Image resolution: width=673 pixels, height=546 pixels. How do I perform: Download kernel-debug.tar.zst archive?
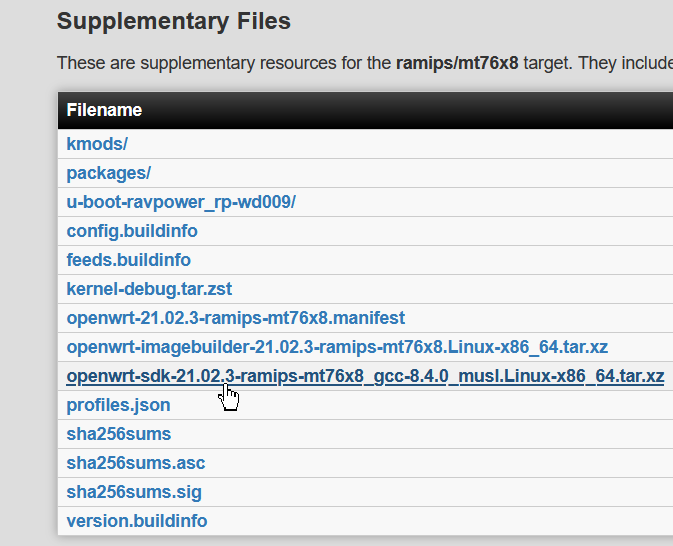tap(149, 289)
